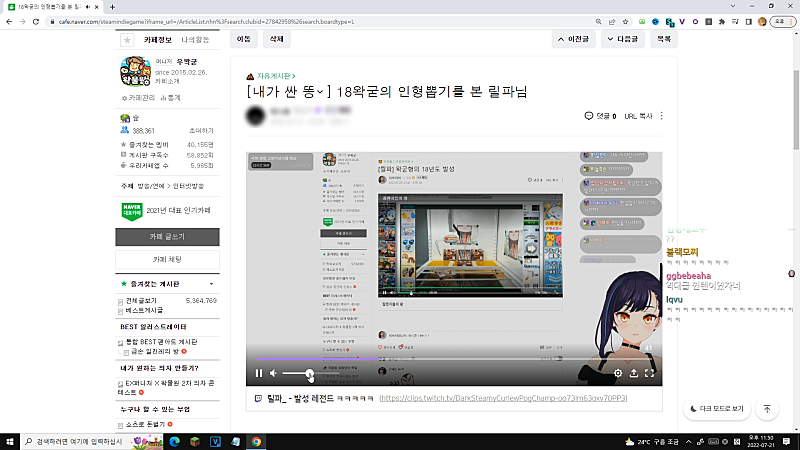Mute the video player speaker icon

[x=273, y=373]
